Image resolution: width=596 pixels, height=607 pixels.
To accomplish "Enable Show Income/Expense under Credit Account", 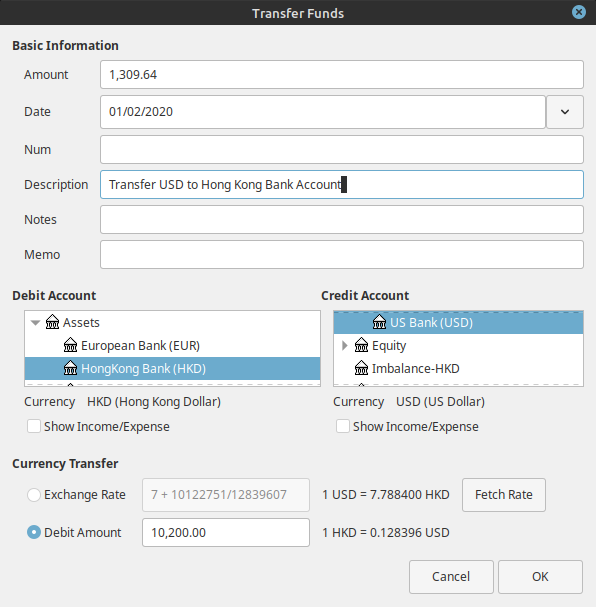I will coord(343,426).
